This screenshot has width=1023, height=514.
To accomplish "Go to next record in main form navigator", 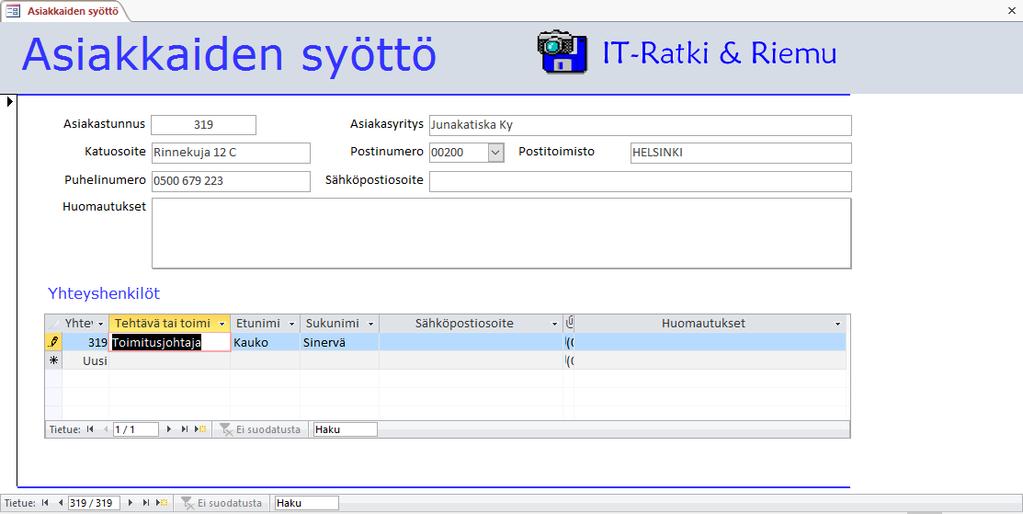I will (130, 503).
